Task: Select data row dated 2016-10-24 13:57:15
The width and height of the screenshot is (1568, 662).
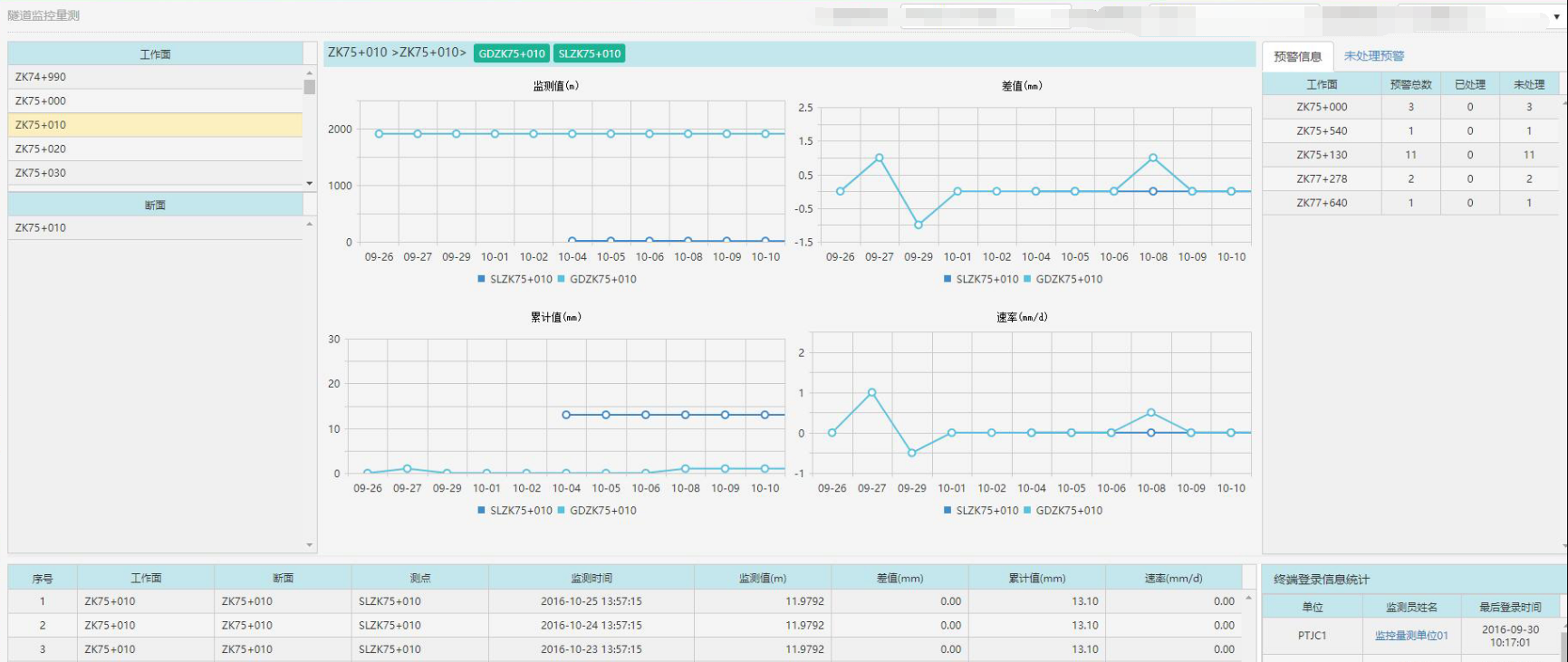Action: (625, 626)
